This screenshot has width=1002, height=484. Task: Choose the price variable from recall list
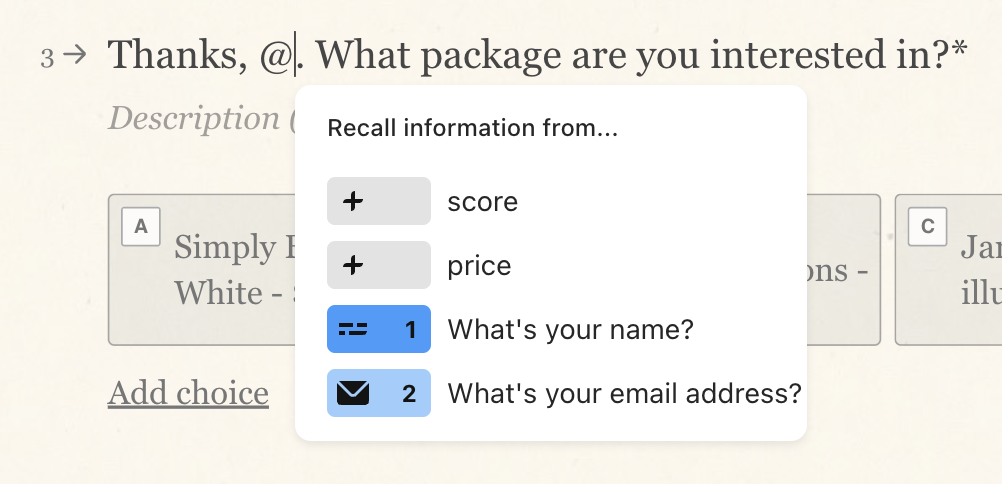pyautogui.click(x=479, y=265)
